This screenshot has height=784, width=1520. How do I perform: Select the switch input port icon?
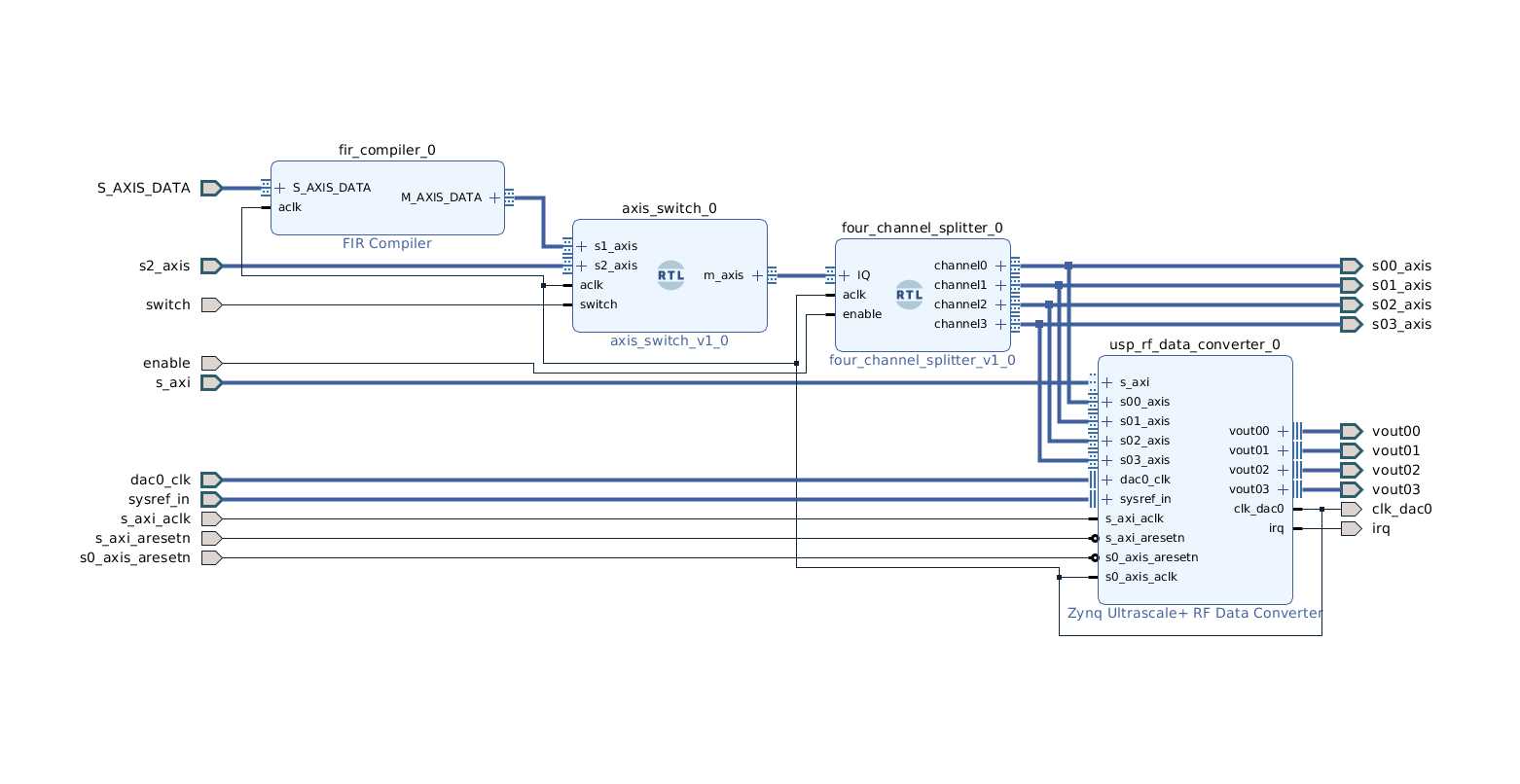click(x=211, y=304)
